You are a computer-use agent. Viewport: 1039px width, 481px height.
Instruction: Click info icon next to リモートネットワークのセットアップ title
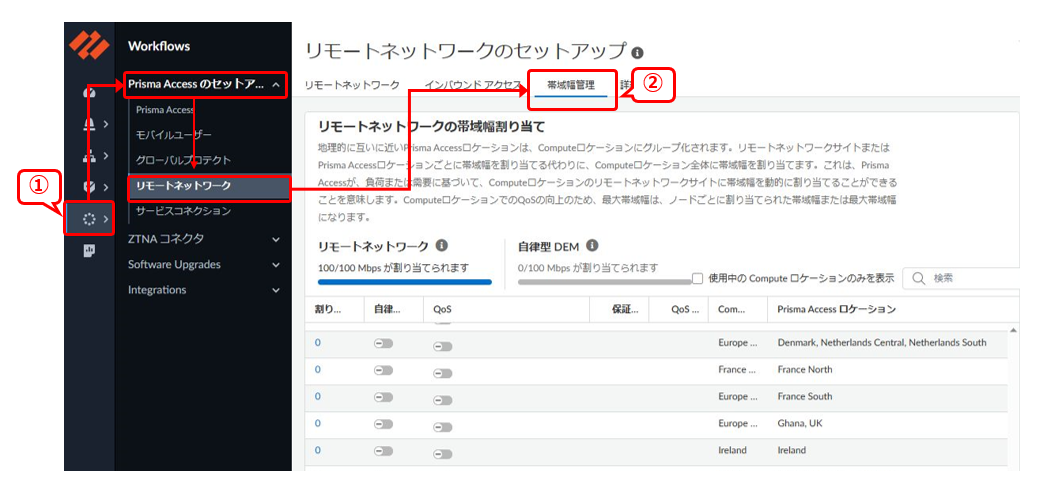(x=638, y=52)
